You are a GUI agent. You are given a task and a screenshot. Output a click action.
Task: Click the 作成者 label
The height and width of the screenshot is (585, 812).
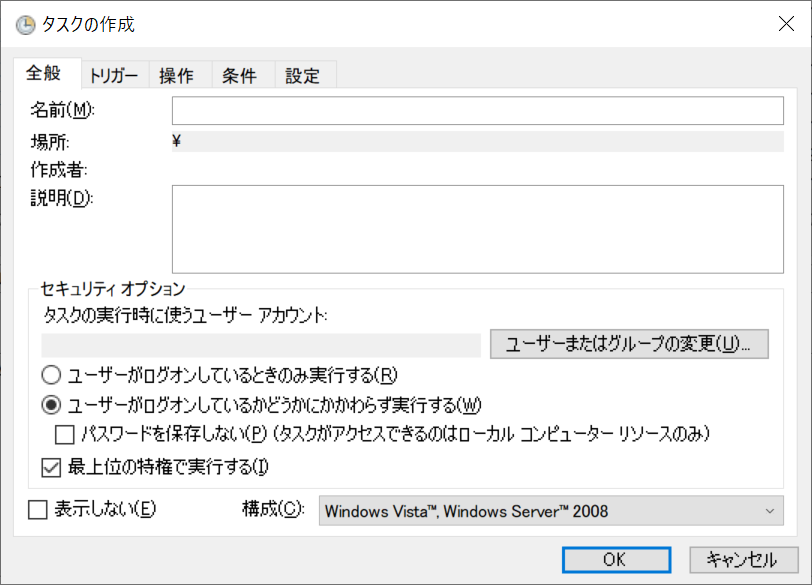[59, 169]
